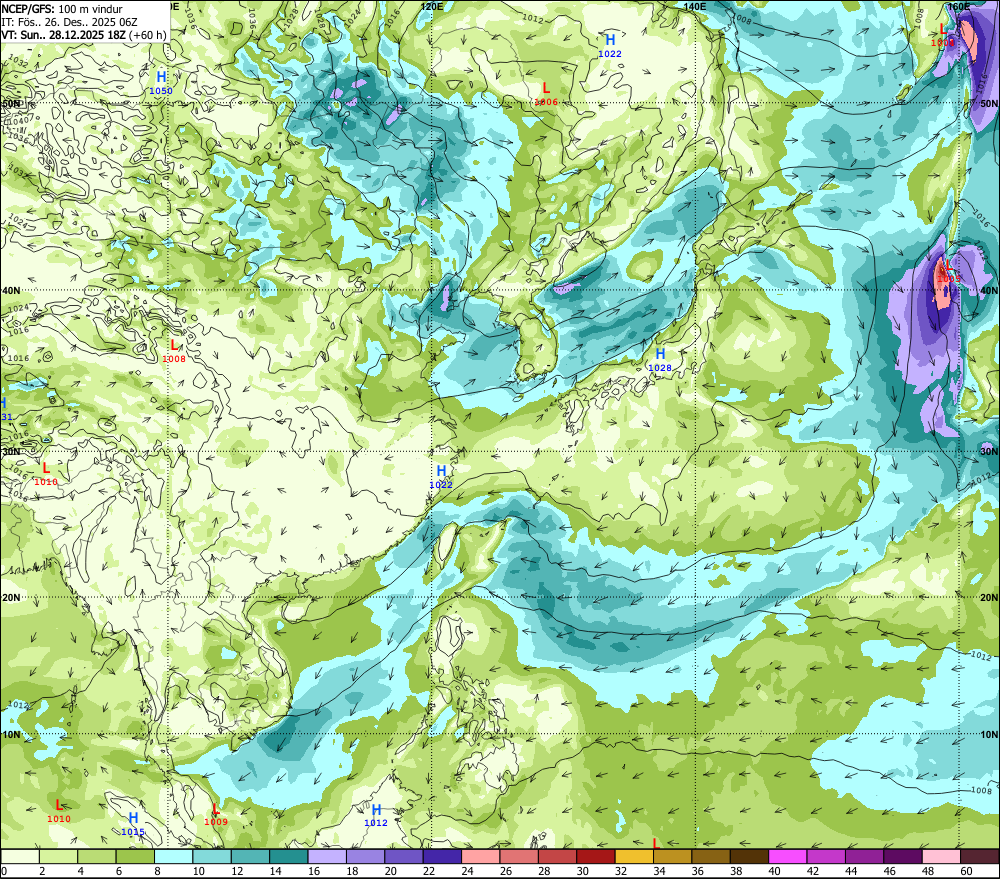Select the gold 32–34 legend swatch
The image size is (1000, 879).
(x=635, y=857)
